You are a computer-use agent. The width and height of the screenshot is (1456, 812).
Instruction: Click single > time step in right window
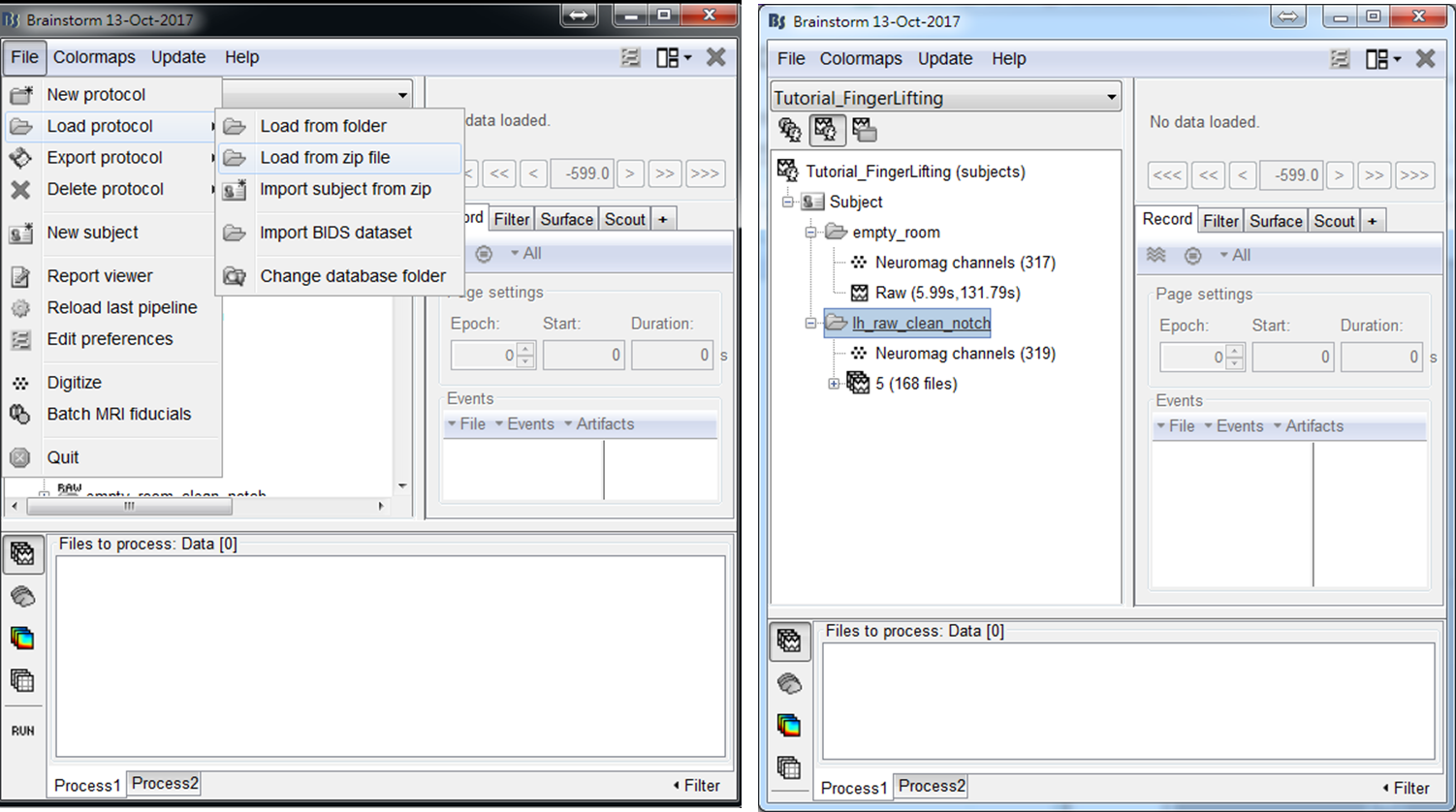[x=1340, y=175]
